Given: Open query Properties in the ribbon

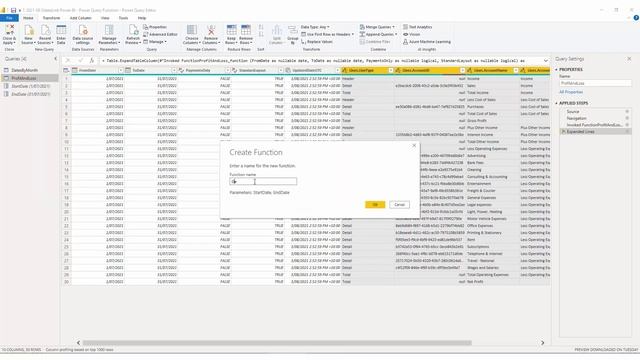Looking at the screenshot, I should 155,27.
